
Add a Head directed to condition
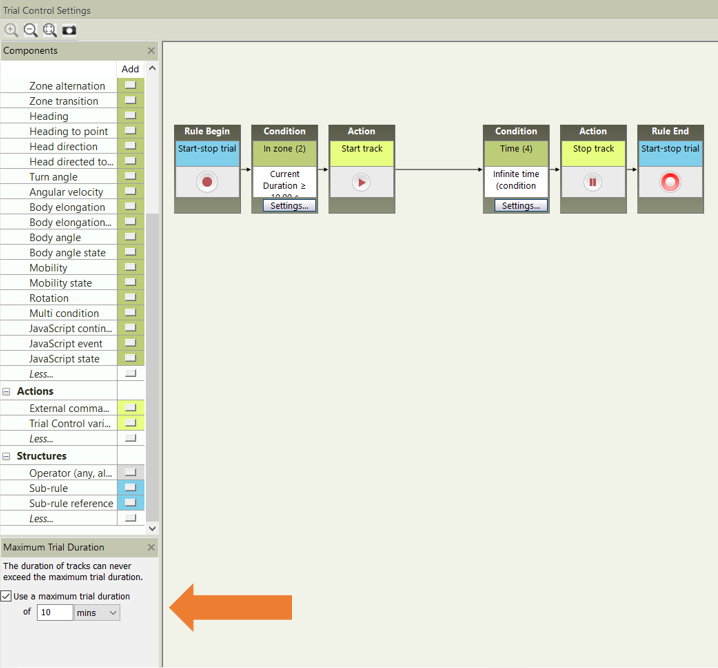(x=131, y=161)
